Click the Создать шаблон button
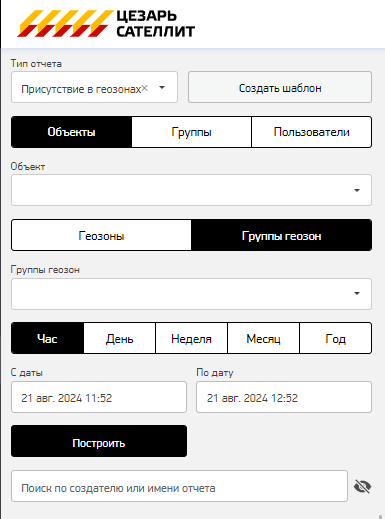This screenshot has height=519, width=385. coord(280,87)
